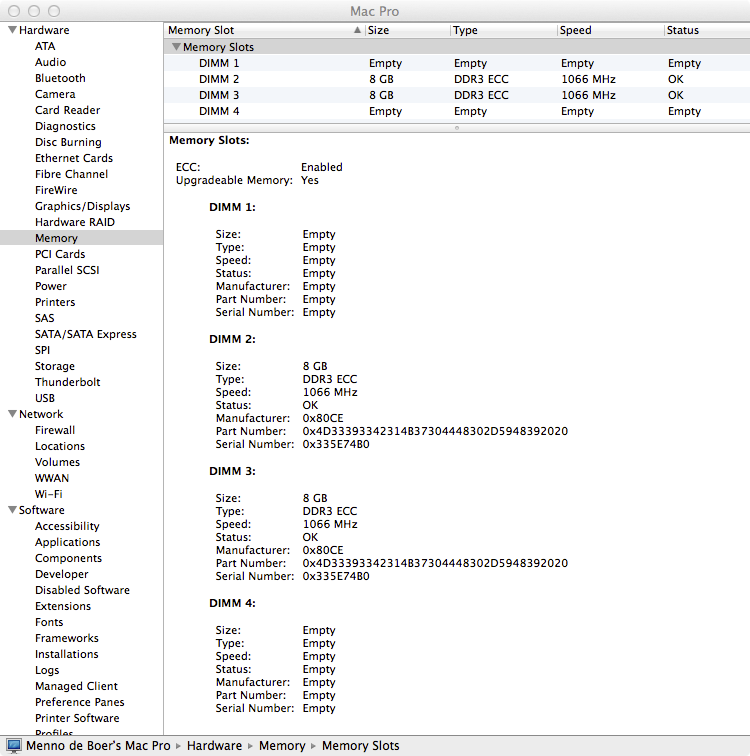Sort table by Speed column header
This screenshot has width=750, height=756.
click(611, 30)
